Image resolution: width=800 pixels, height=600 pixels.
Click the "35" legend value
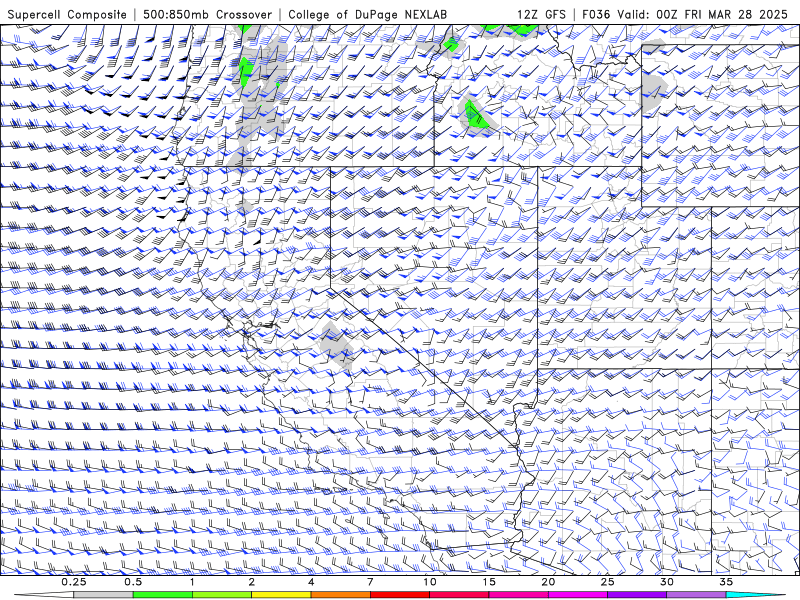(726, 582)
